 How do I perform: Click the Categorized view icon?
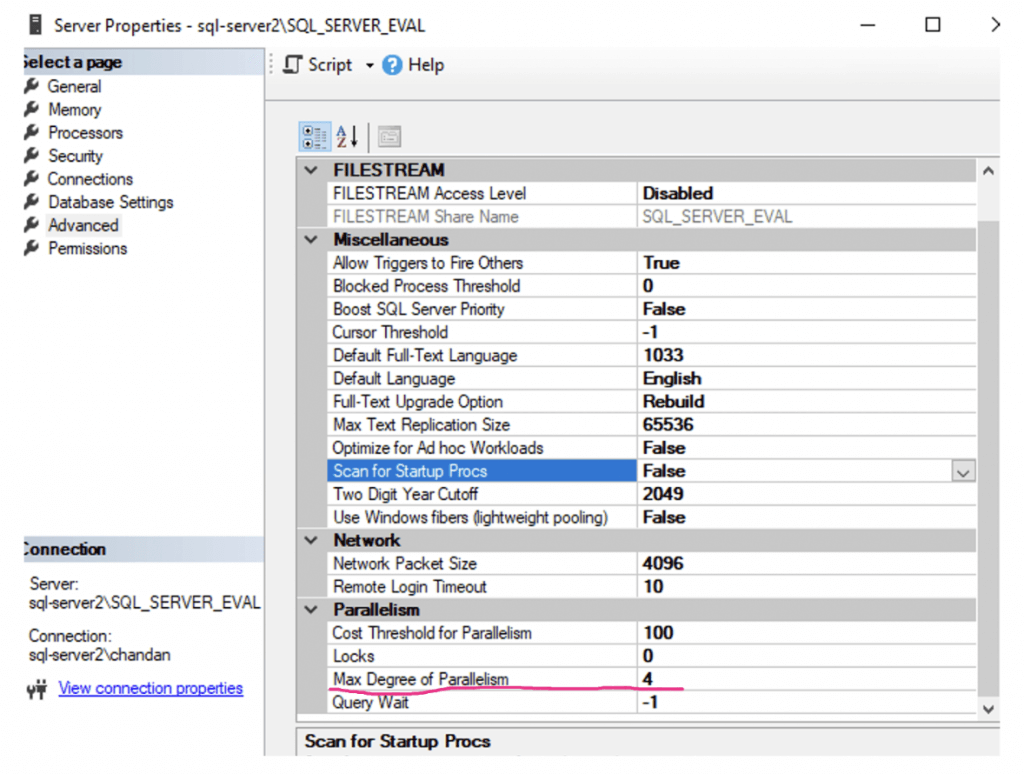coord(314,137)
